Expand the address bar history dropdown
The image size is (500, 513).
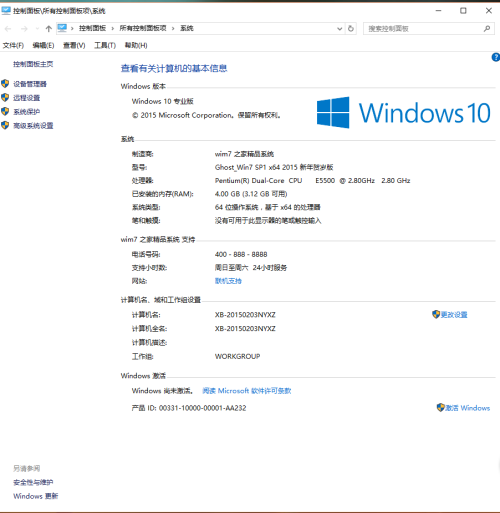coord(339,29)
